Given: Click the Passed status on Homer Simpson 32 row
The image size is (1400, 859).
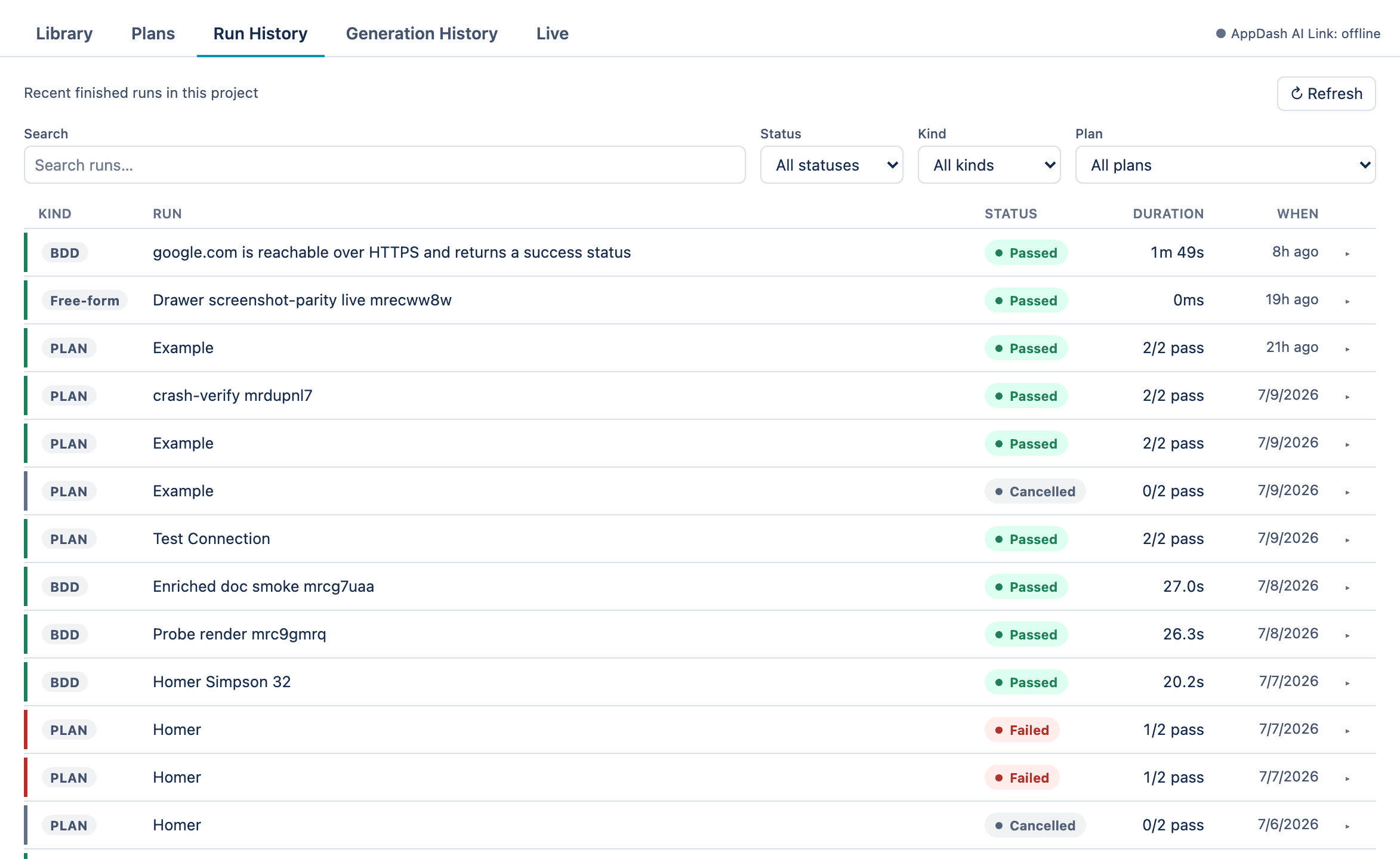Looking at the screenshot, I should pos(1026,682).
